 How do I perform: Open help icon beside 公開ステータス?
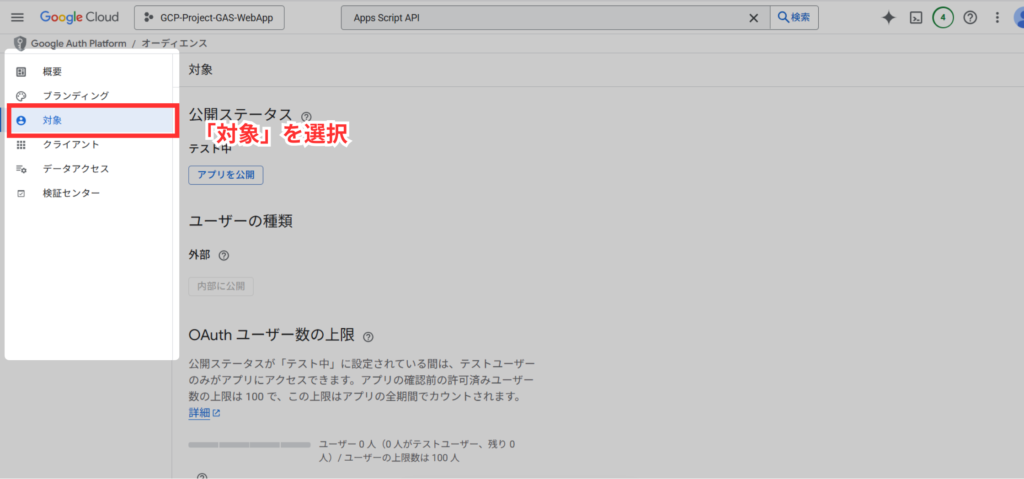pos(306,117)
